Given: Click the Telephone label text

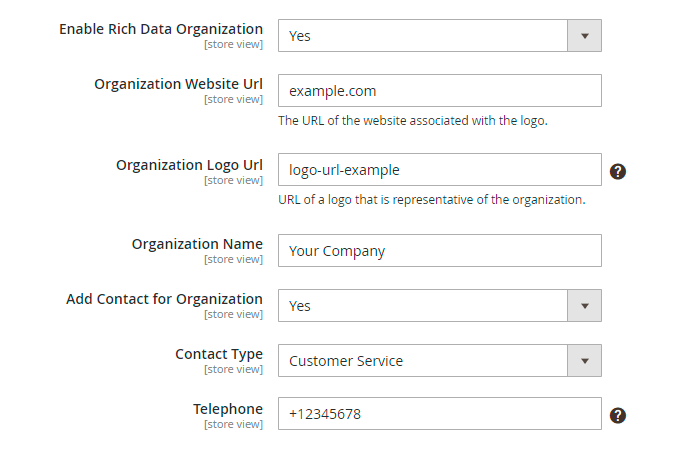Looking at the screenshot, I should pyautogui.click(x=228, y=409).
